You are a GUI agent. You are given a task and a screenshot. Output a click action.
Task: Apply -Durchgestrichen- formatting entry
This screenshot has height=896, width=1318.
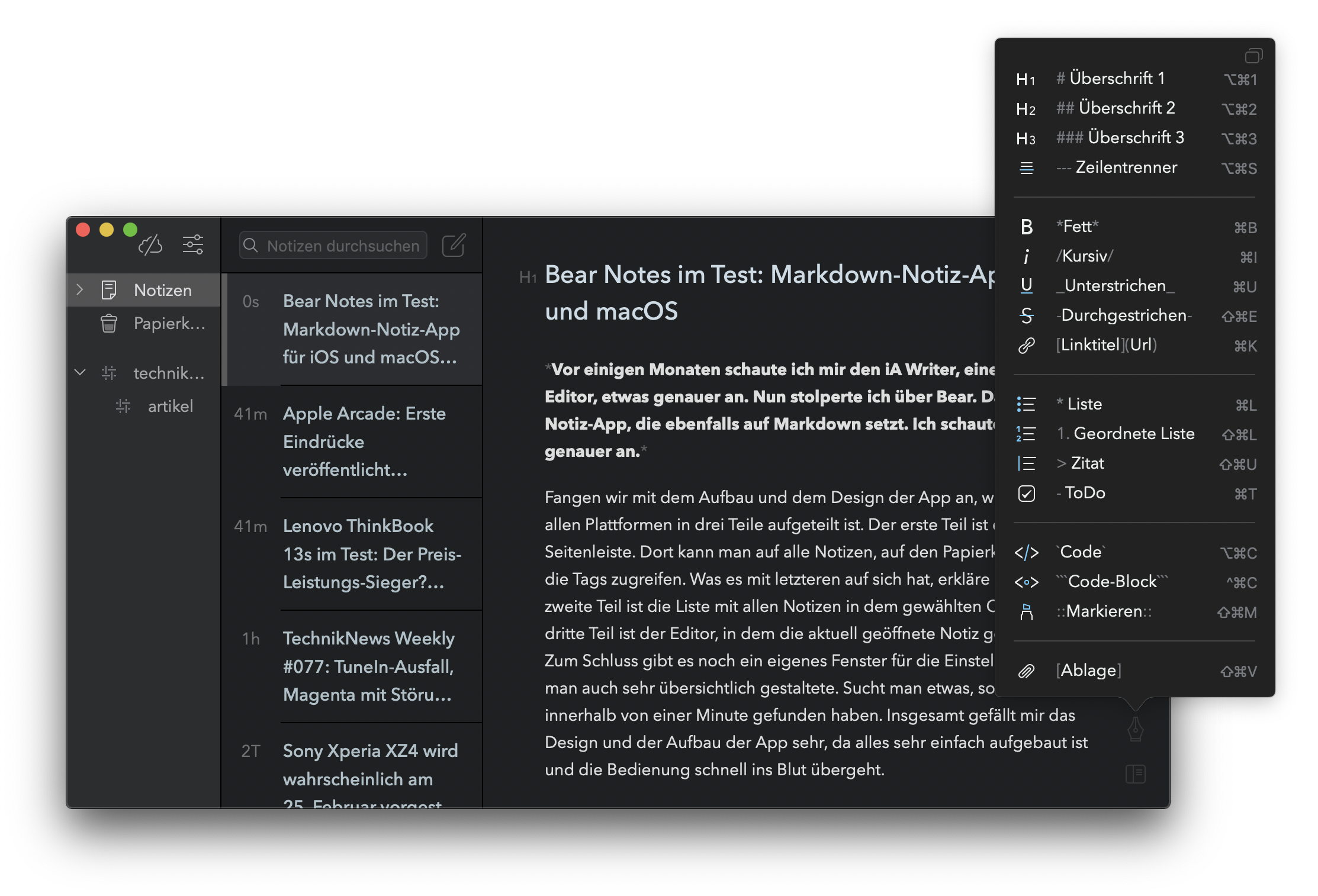(1135, 315)
